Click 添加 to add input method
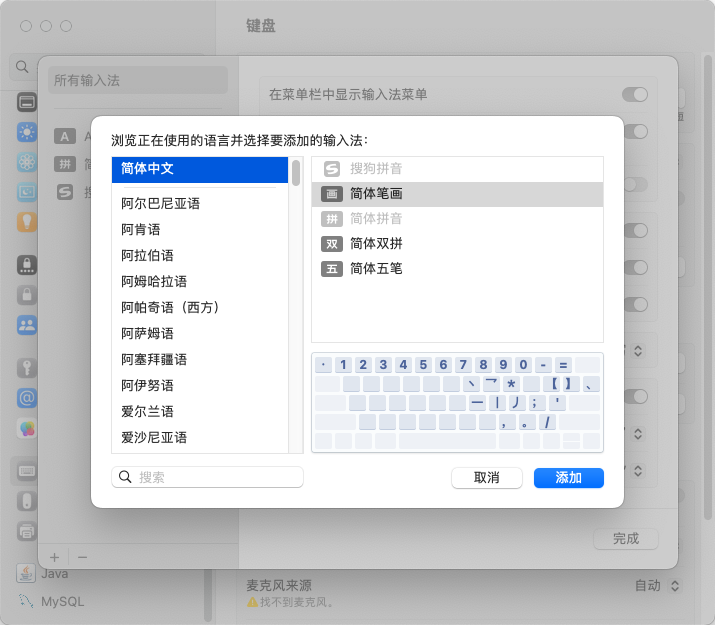This screenshot has width=715, height=625. [x=569, y=478]
